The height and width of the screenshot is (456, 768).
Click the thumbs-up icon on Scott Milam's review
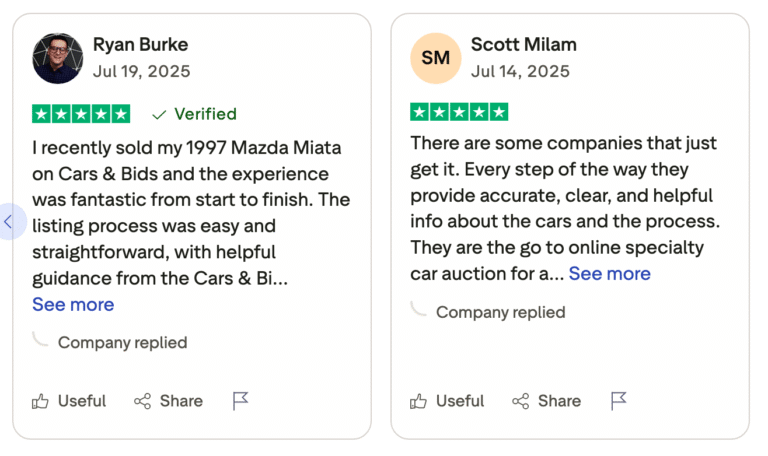[x=419, y=401]
